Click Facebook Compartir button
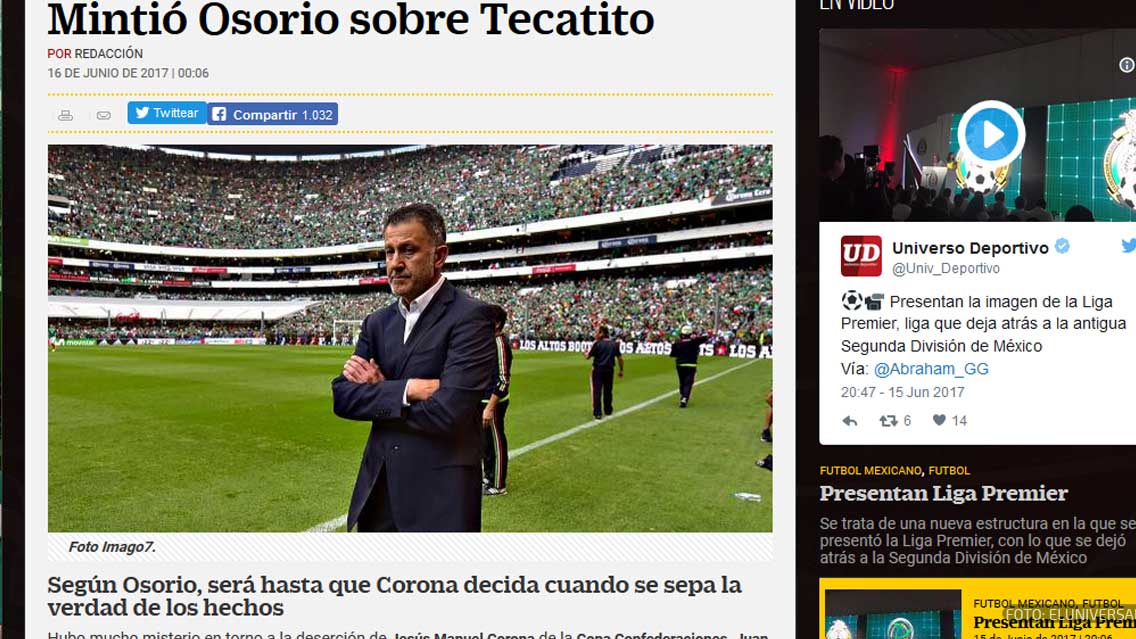This screenshot has width=1136, height=639. 272,114
